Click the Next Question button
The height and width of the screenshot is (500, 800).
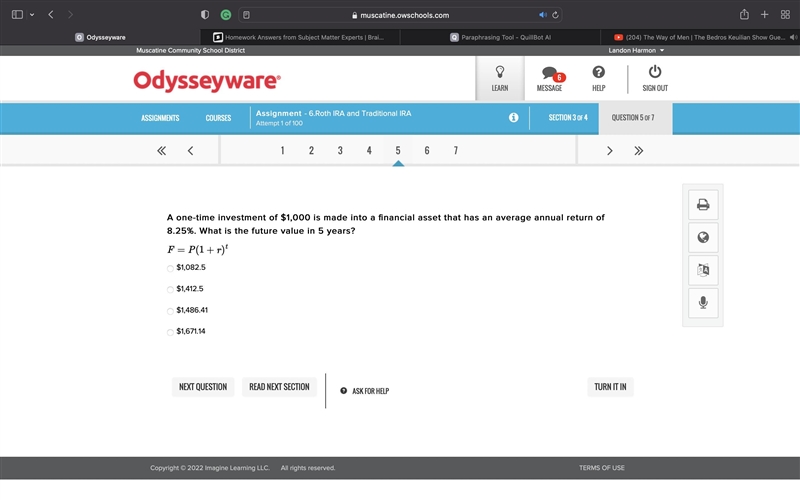click(203, 387)
